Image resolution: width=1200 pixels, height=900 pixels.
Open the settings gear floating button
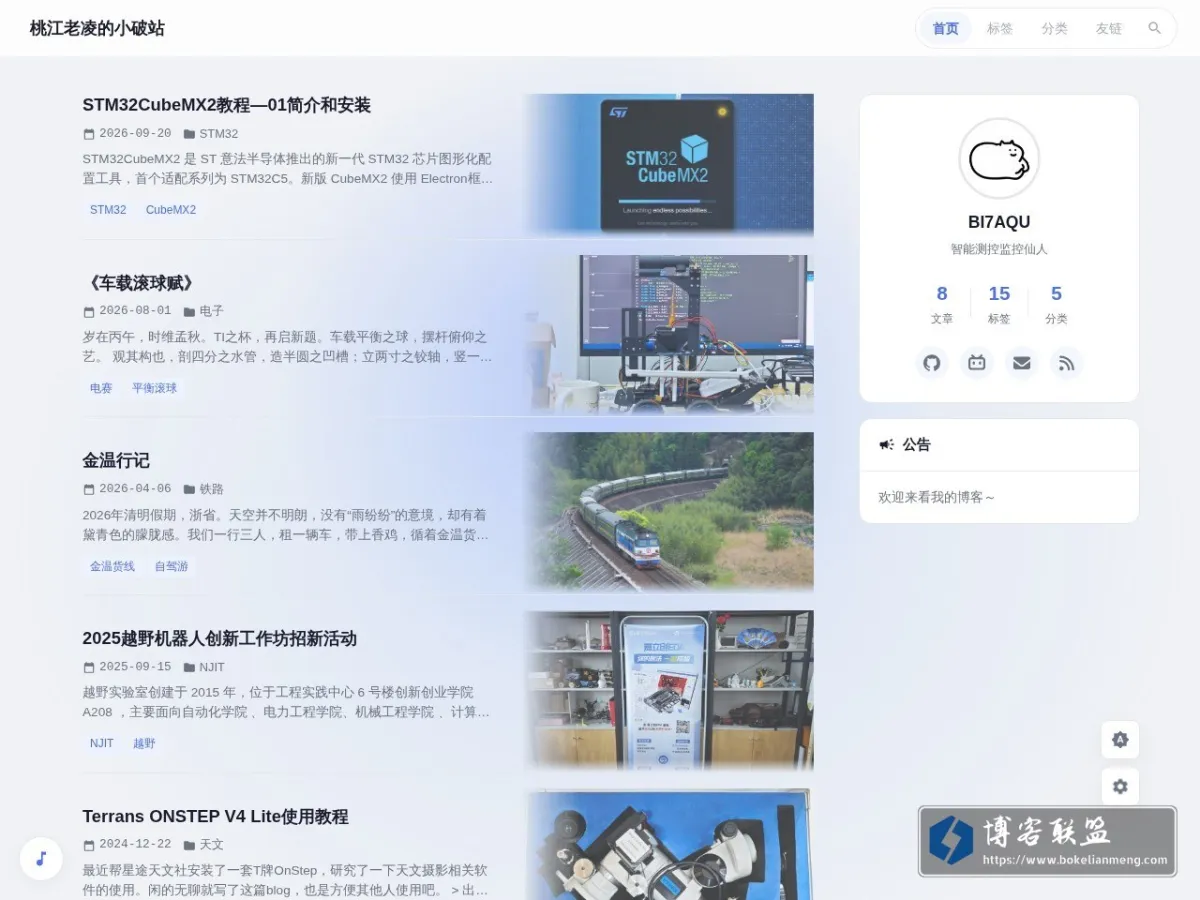coord(1120,787)
